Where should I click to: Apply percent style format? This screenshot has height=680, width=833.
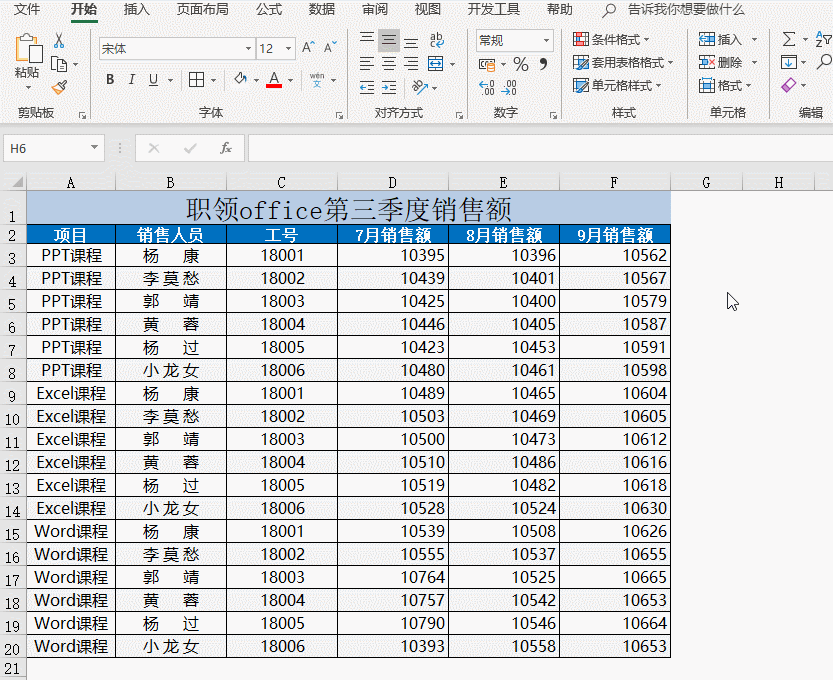(x=521, y=64)
